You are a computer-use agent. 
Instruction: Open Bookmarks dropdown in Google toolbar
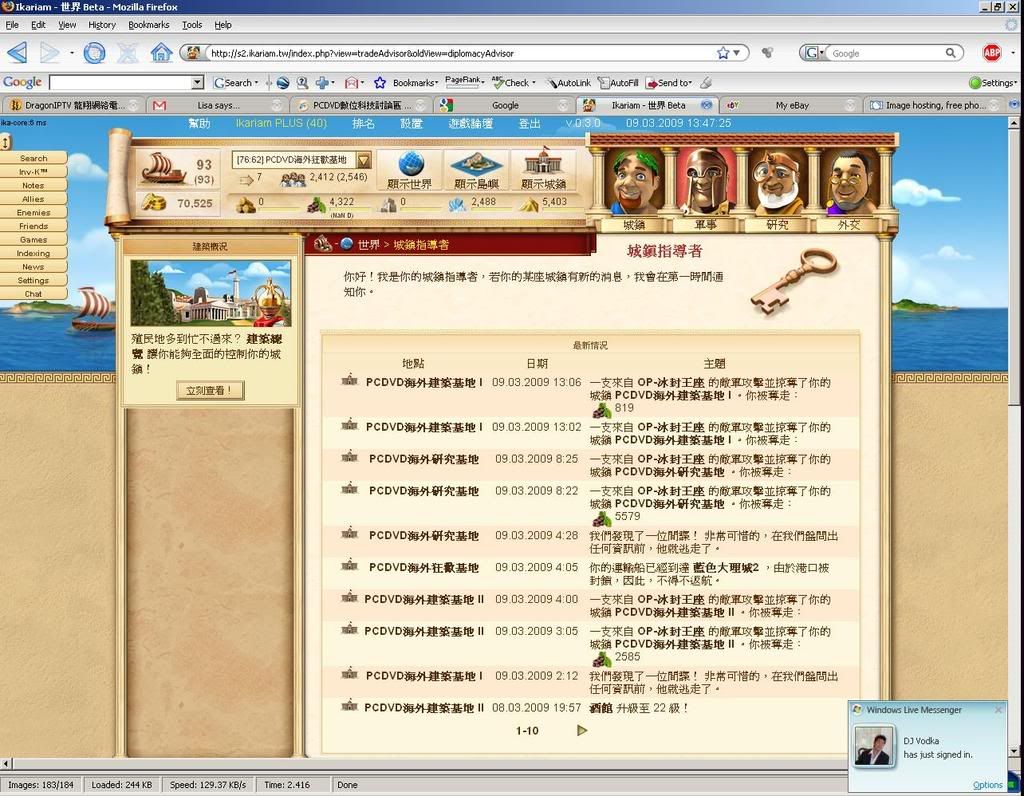(x=436, y=83)
